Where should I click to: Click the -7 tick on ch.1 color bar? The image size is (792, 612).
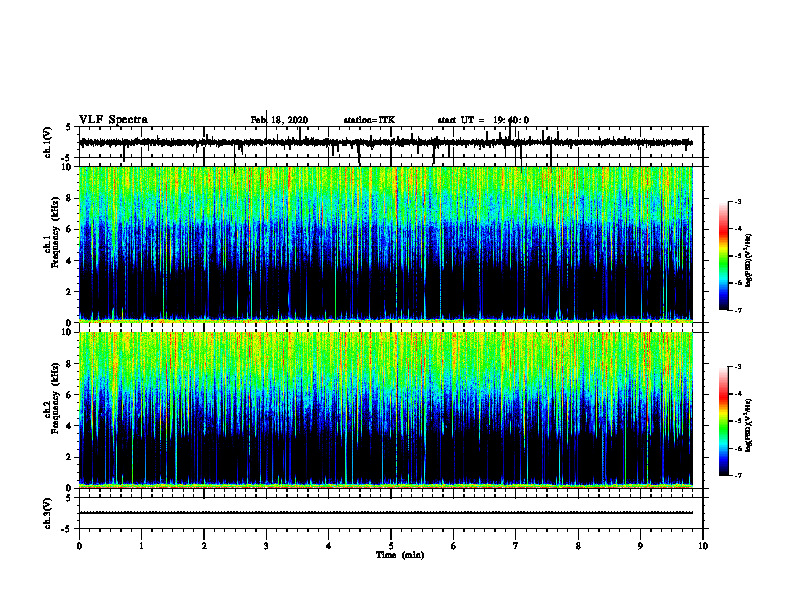click(737, 310)
